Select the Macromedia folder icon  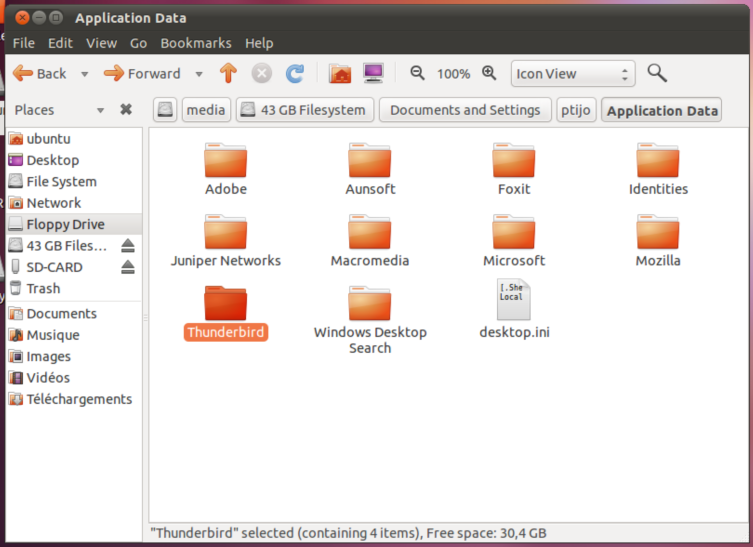coord(369,232)
